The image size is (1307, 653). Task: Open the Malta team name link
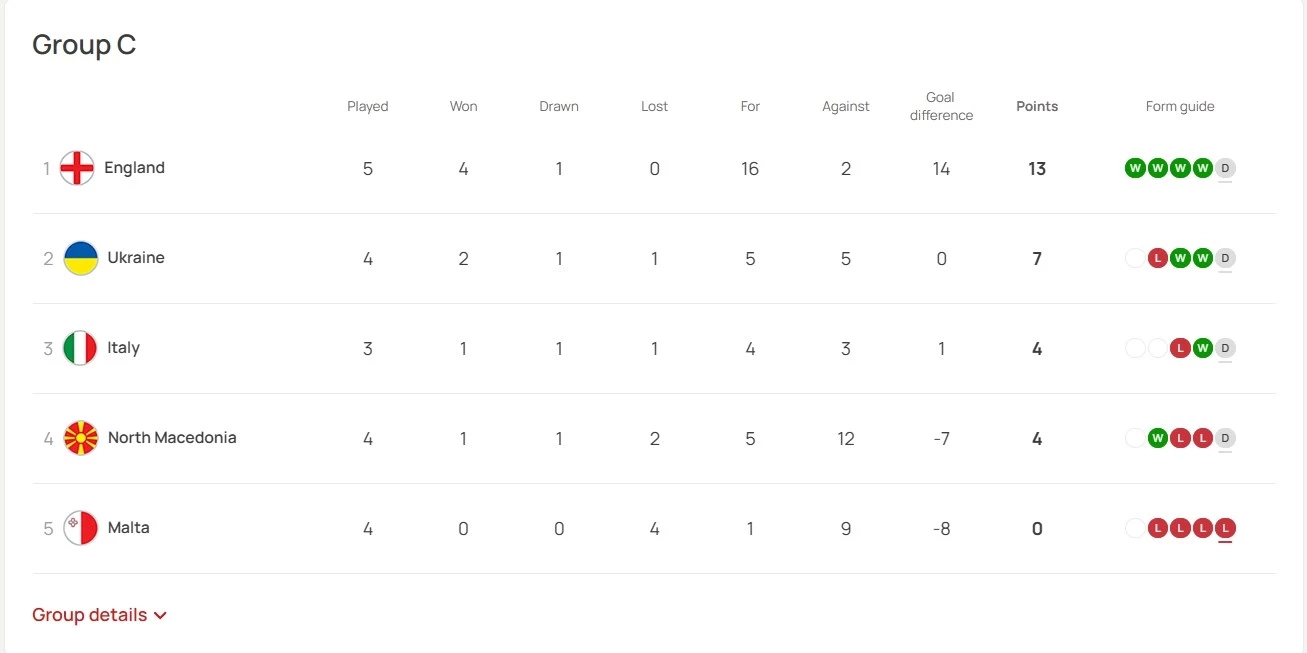coord(129,528)
